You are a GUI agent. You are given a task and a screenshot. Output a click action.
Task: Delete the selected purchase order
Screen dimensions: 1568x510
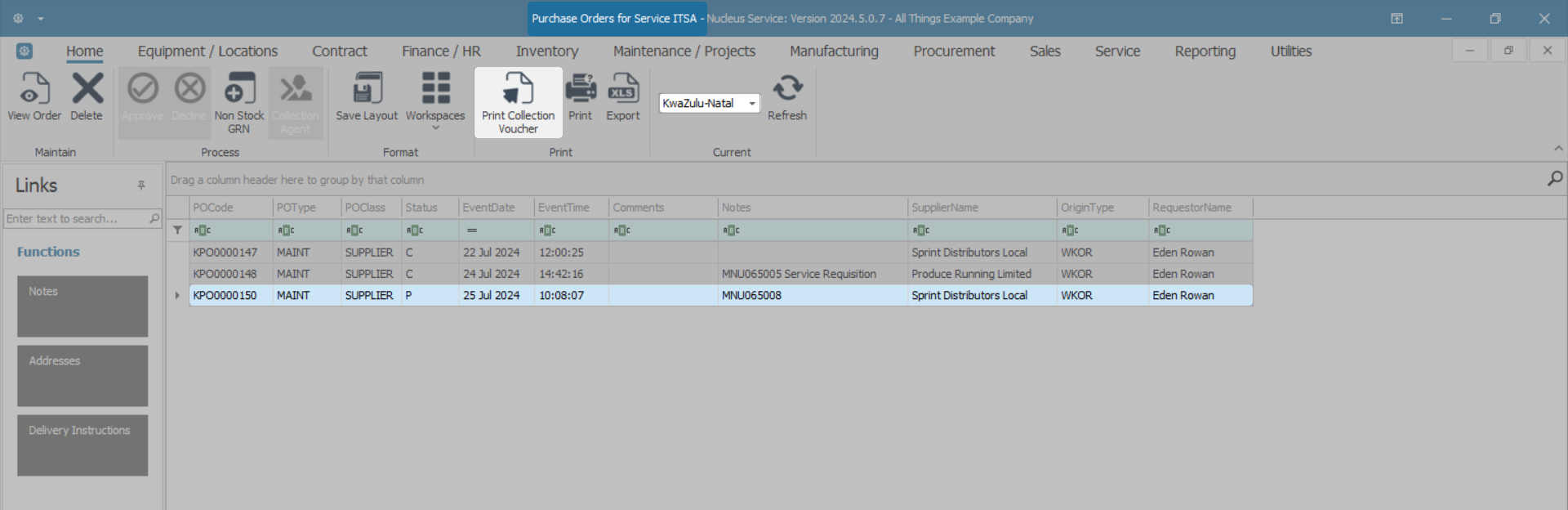pos(87,97)
